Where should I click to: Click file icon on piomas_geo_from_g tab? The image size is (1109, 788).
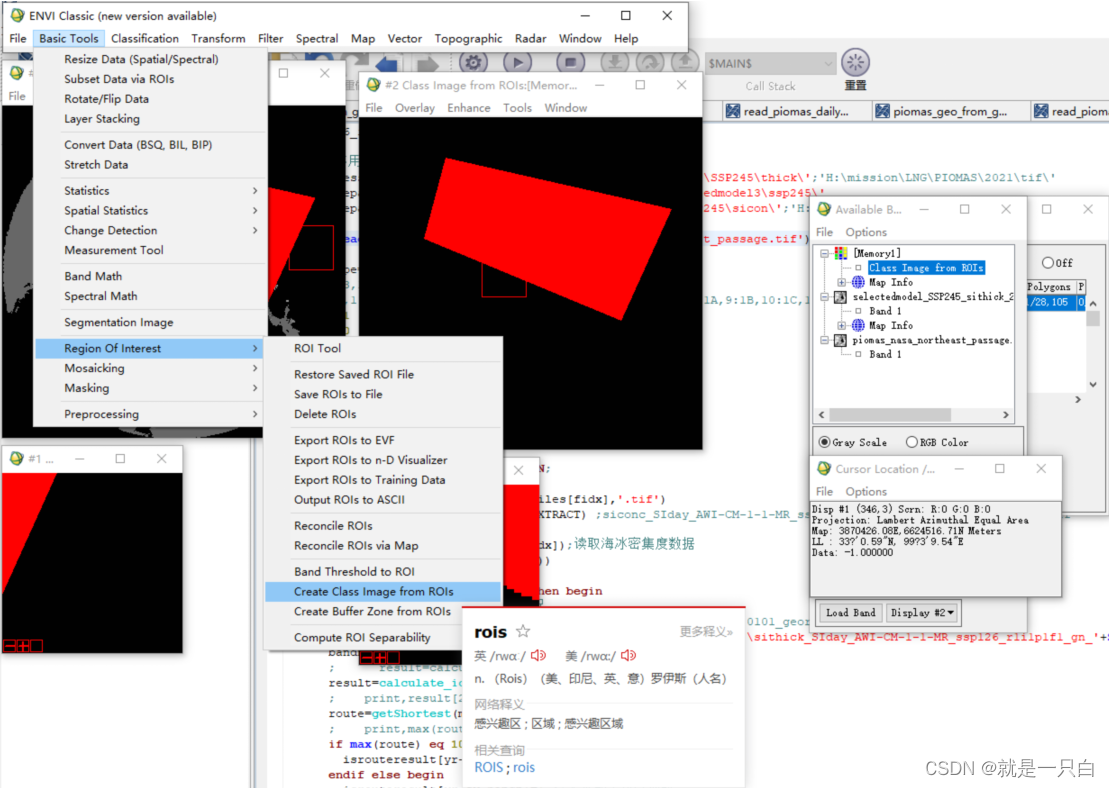tap(882, 111)
